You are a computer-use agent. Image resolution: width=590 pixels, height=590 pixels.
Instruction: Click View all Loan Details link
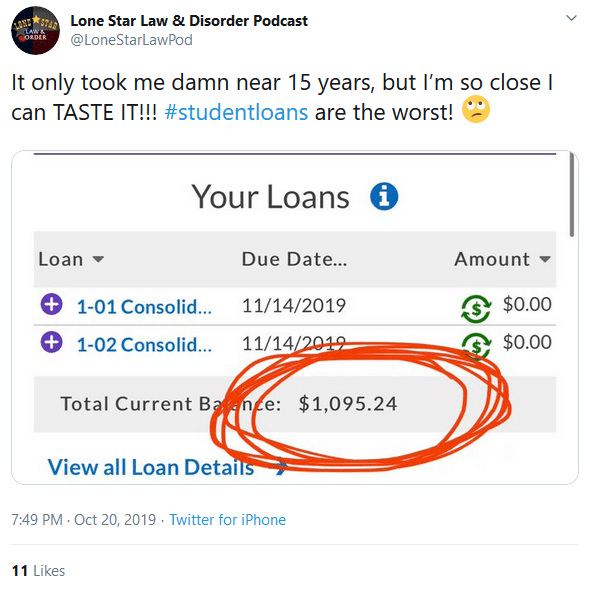[167, 467]
